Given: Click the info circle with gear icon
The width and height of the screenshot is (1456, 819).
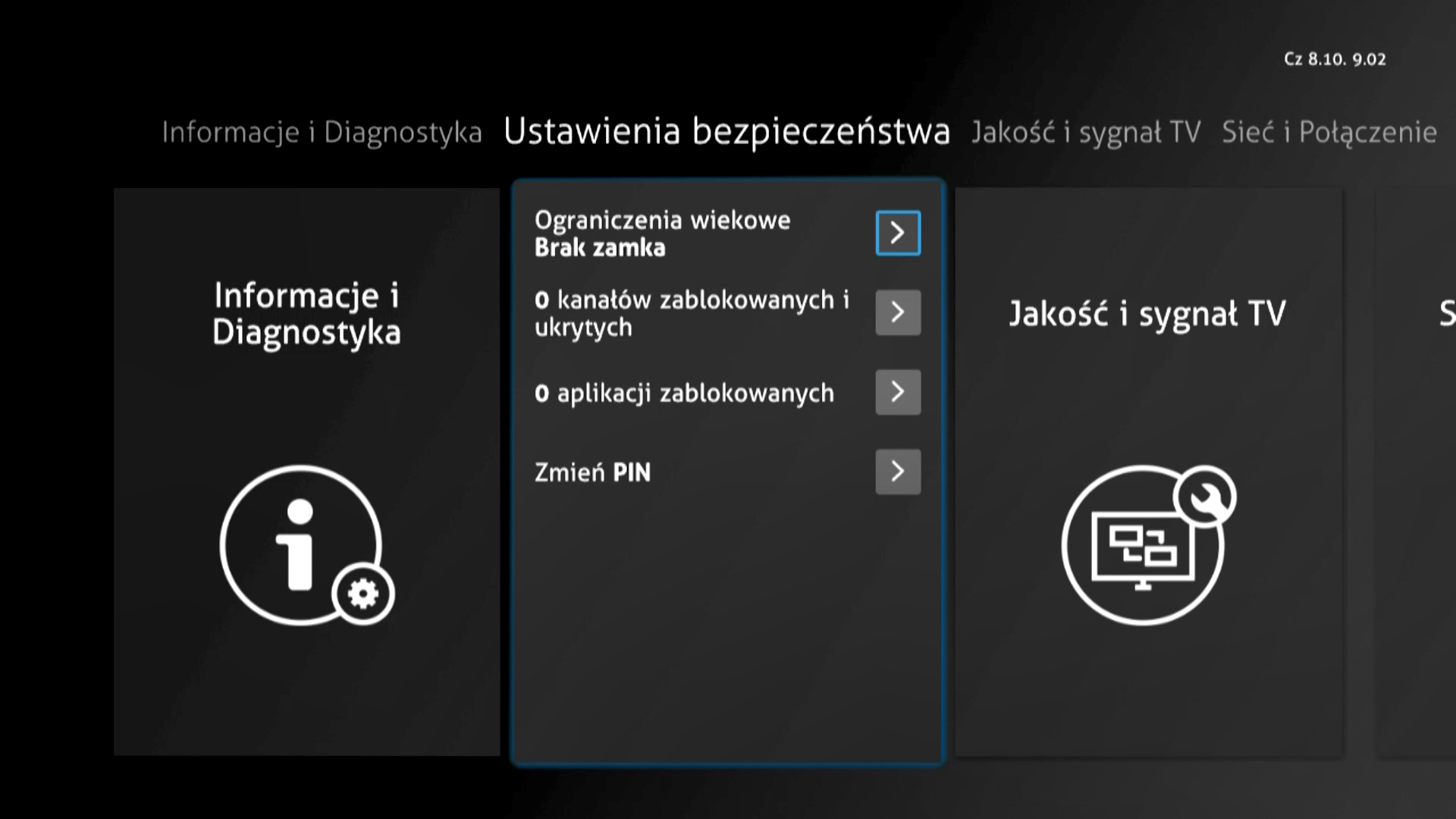Looking at the screenshot, I should coord(307,544).
